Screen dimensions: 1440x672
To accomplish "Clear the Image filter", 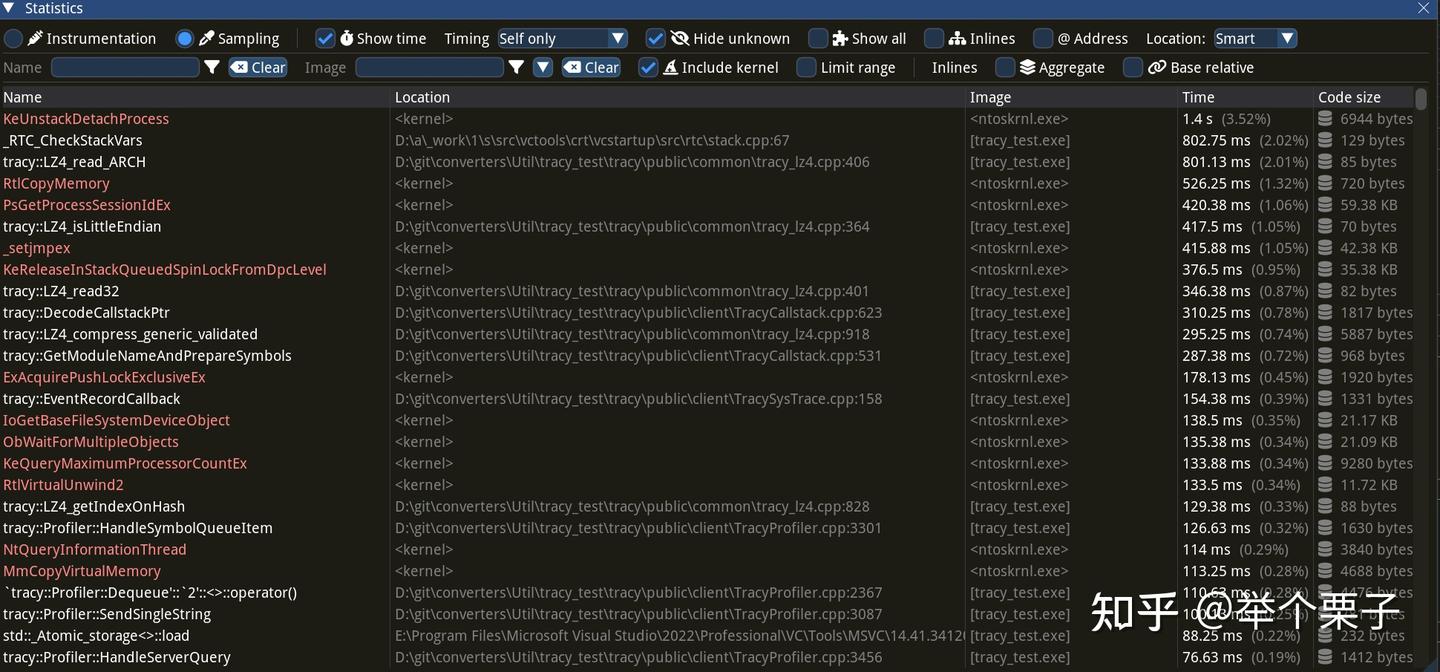I will 591,67.
